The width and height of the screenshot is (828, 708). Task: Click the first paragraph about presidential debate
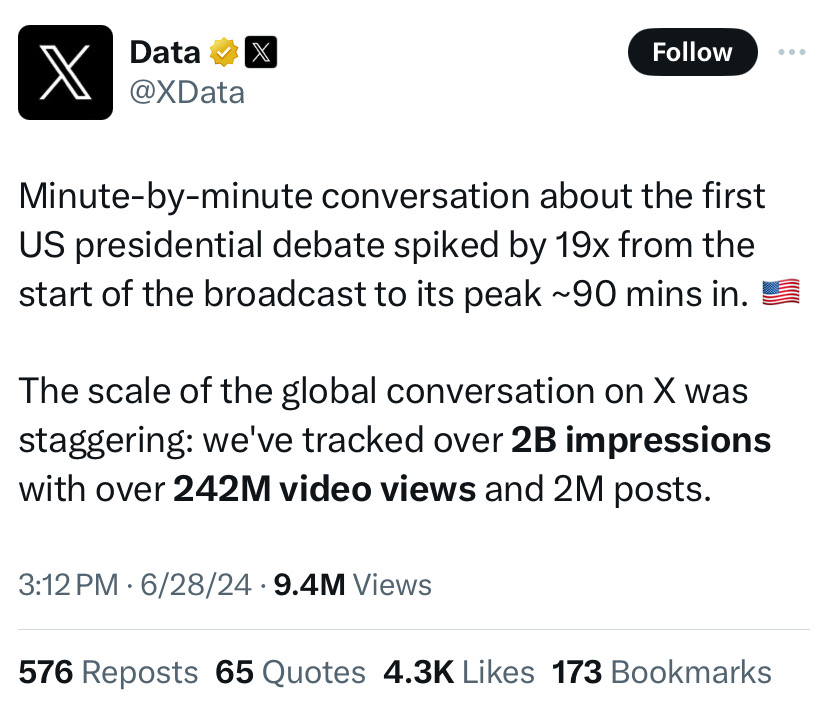click(x=409, y=244)
